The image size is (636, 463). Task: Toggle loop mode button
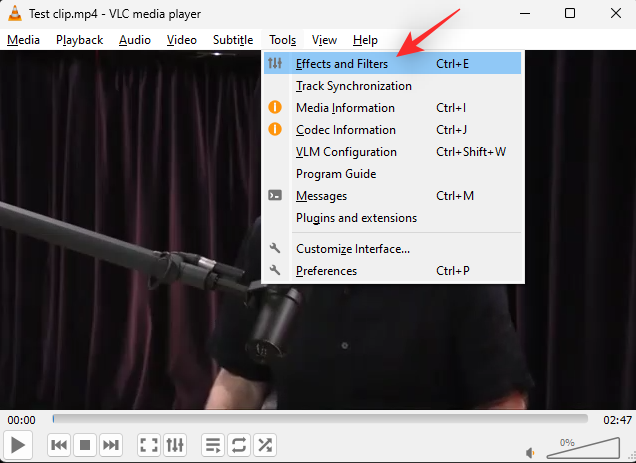239,445
